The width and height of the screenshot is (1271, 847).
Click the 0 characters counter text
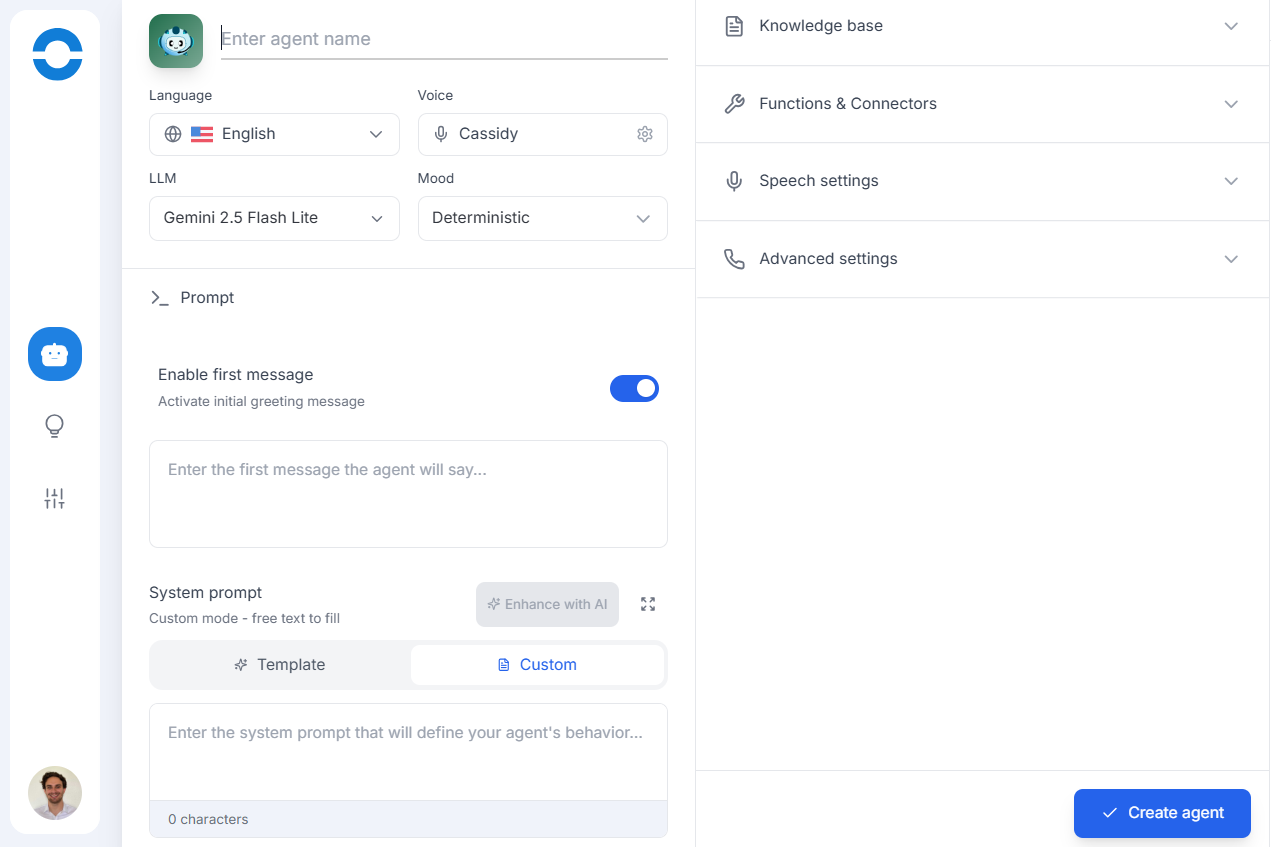[208, 819]
